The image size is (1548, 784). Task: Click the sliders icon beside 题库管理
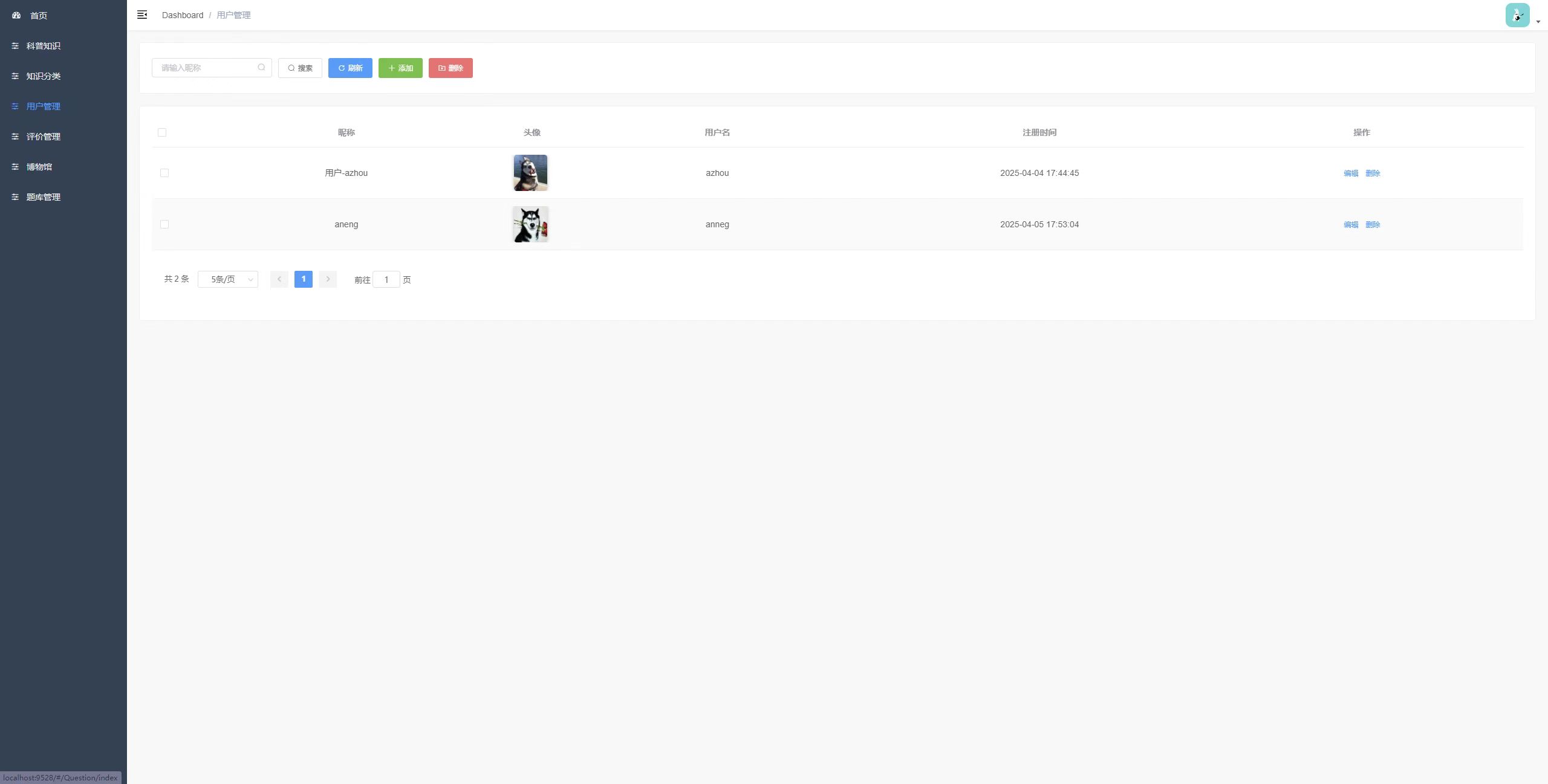[x=15, y=197]
